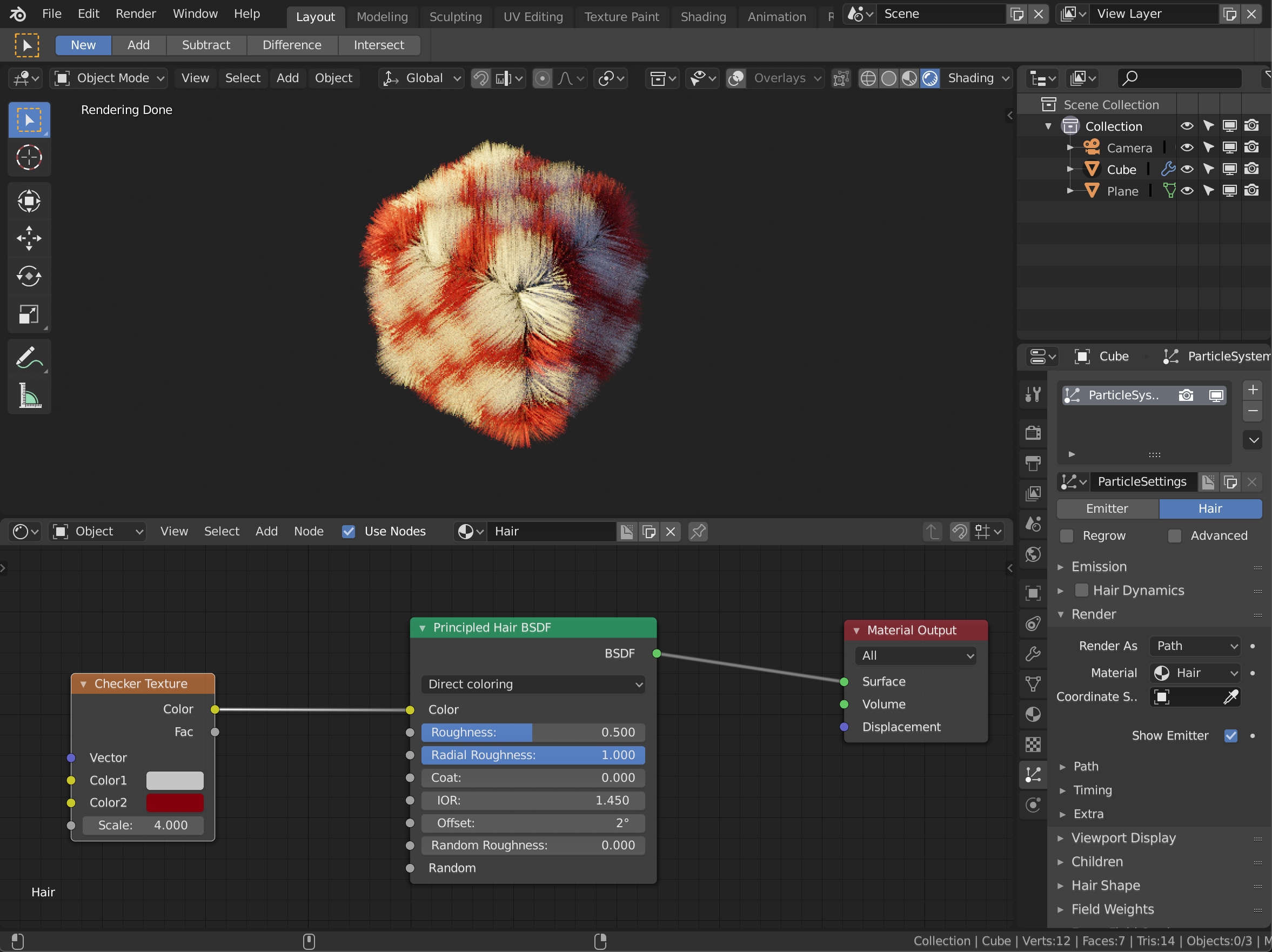Enable the Regrow checkbox
The width and height of the screenshot is (1272, 952).
point(1067,535)
